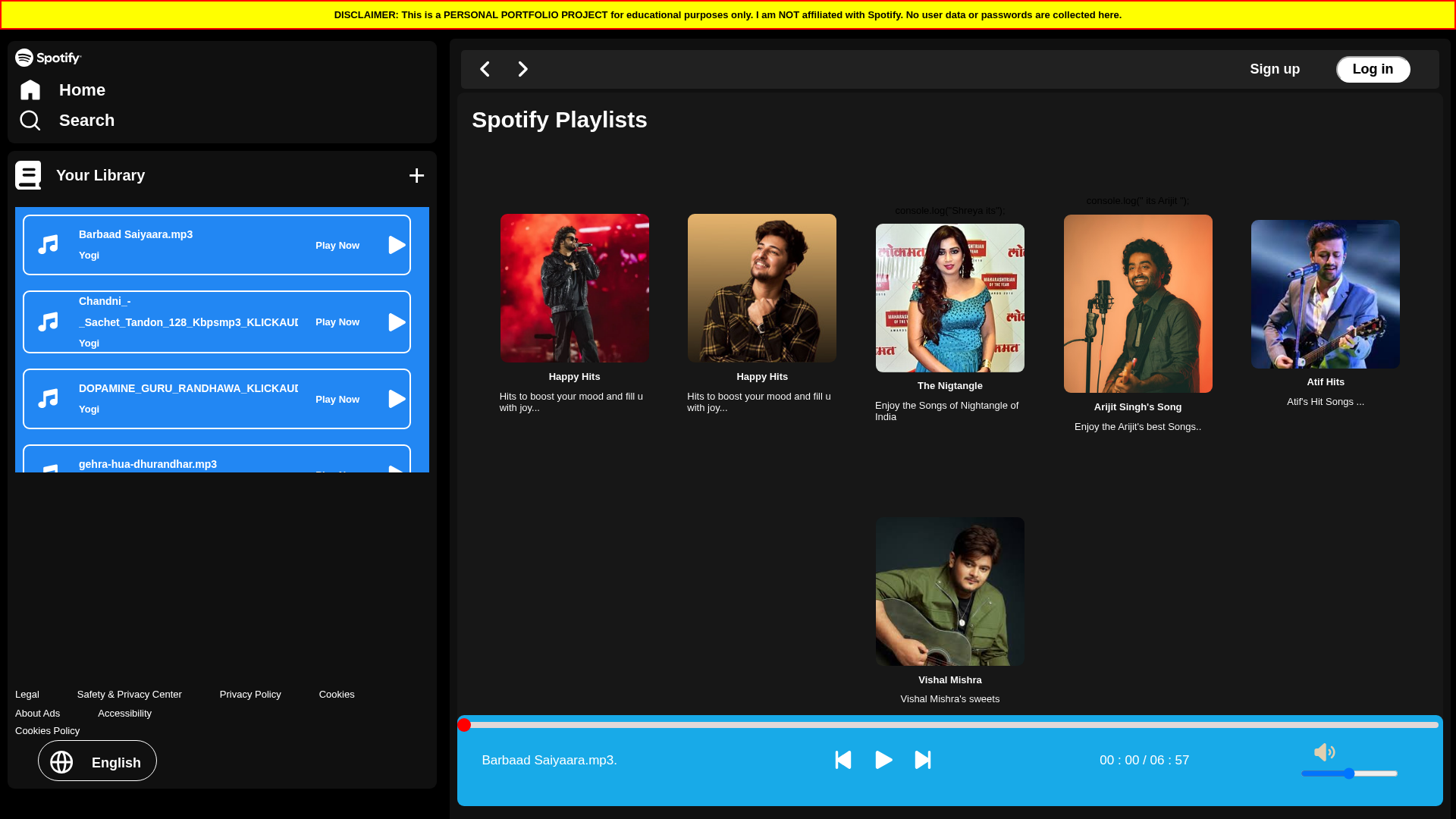Screen dimensions: 1456x819
Task: Play DOPAMINE track with its play arrow
Action: 397,399
